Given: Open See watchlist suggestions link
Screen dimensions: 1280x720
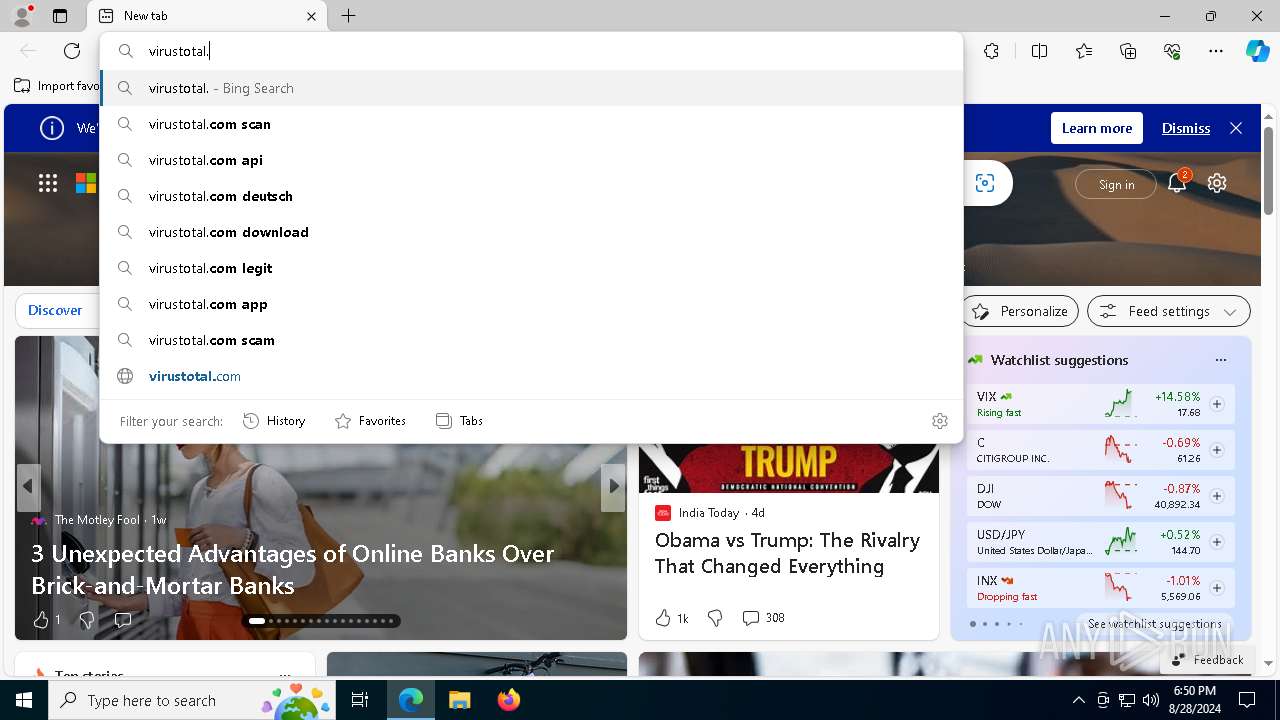Looking at the screenshot, I should point(1155,624).
